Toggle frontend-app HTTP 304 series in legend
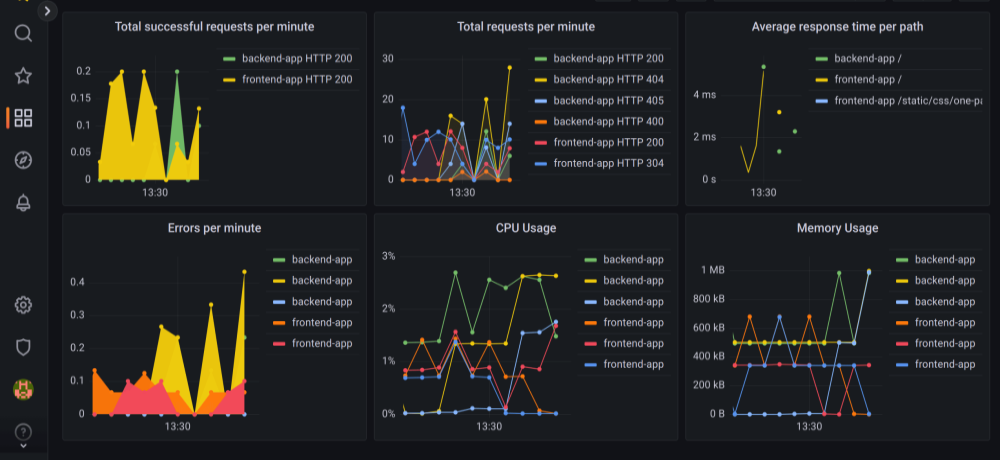This screenshot has height=460, width=1000. click(608, 163)
